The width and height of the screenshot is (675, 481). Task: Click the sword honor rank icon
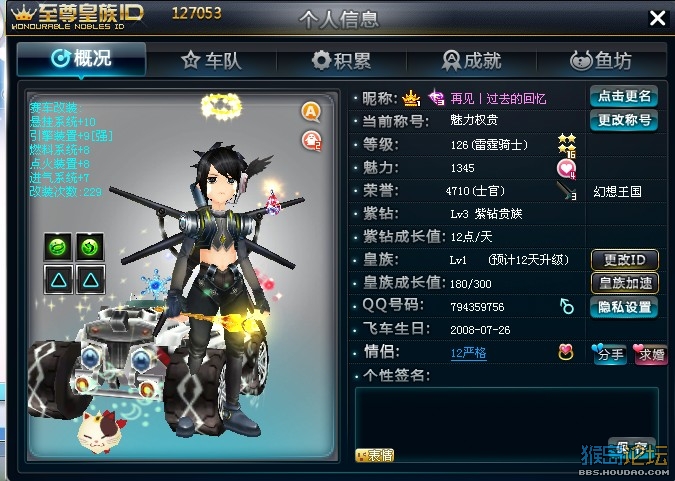pos(566,191)
